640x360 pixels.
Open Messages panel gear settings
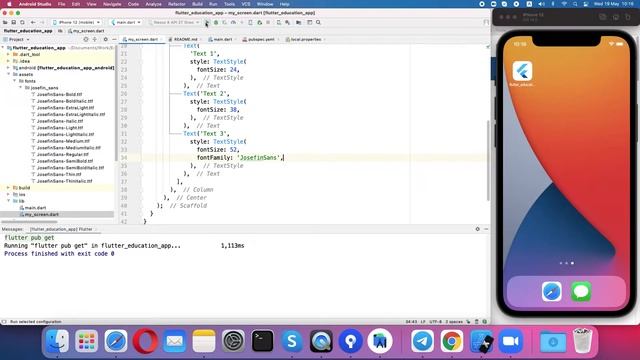pyautogui.click(x=478, y=229)
